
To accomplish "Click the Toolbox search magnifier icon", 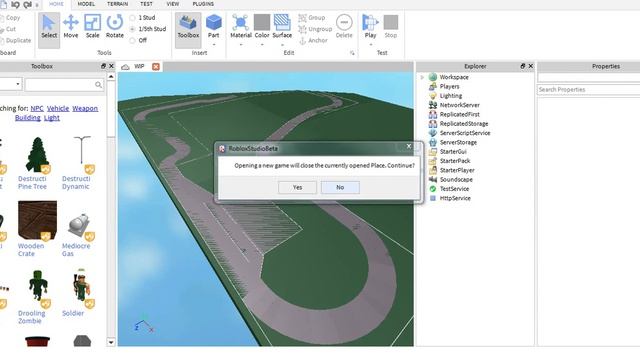I will (98, 84).
